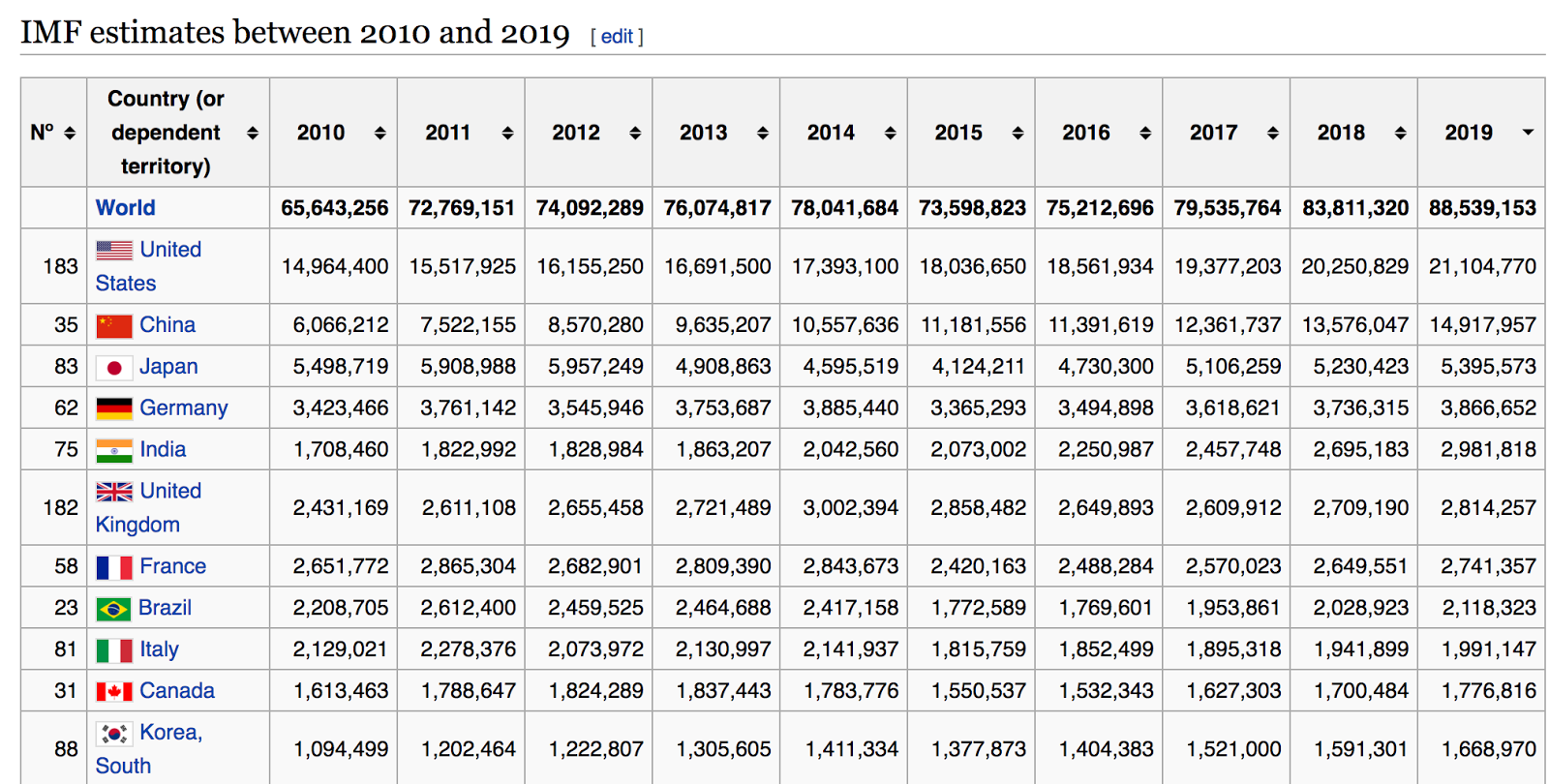Screen dimensions: 1549x784
Task: Select China 2019 value 14,917,957
Action: (1483, 325)
